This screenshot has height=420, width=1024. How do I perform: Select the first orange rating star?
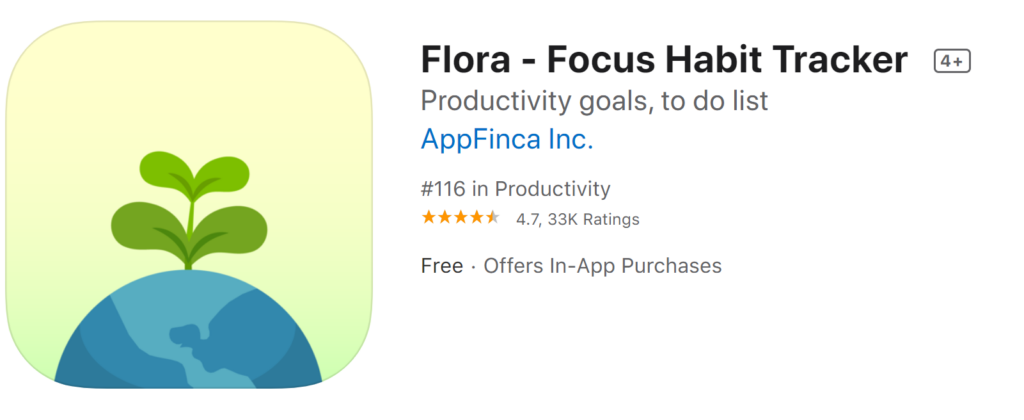[428, 218]
